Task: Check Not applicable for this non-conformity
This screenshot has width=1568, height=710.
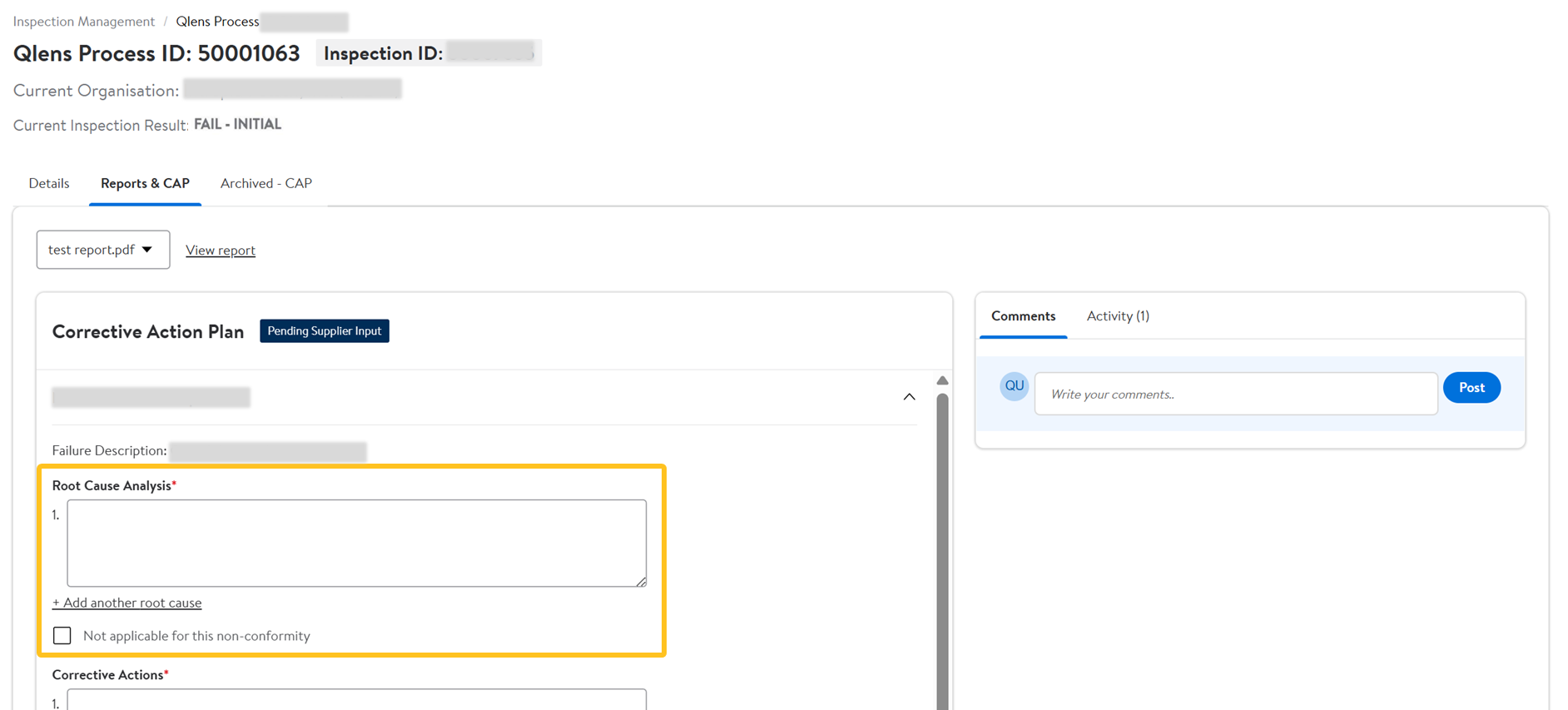Action: [62, 636]
